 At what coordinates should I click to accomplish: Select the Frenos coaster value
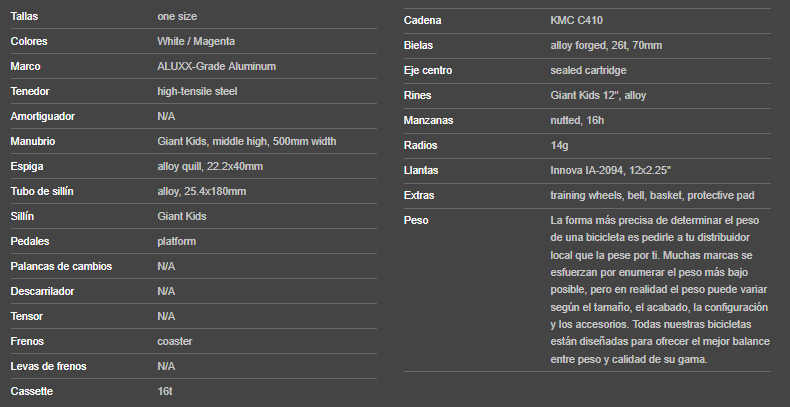[175, 342]
